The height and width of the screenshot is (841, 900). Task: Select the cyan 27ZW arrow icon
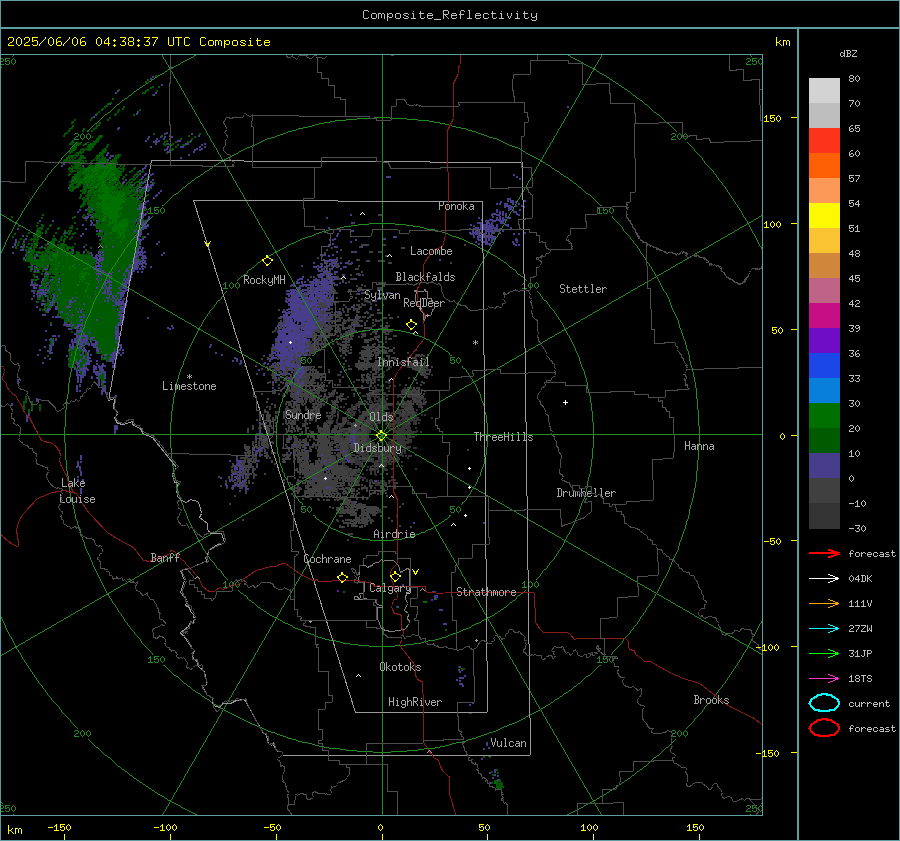coord(824,629)
